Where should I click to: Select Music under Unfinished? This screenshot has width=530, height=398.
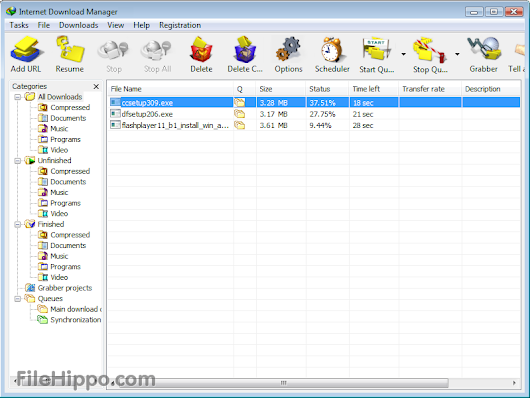(59, 192)
